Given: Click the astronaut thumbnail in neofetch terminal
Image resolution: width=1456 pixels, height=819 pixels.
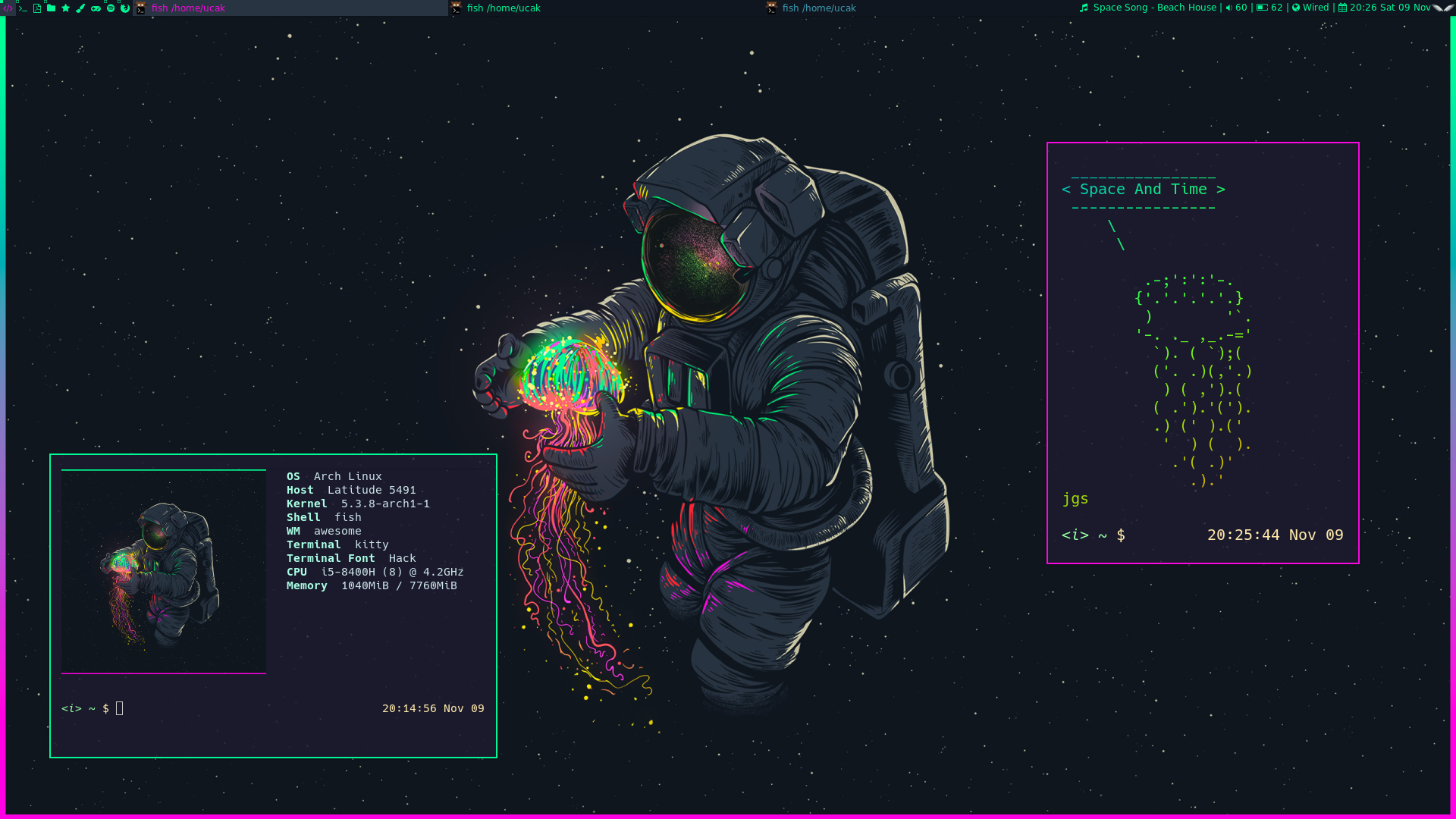Looking at the screenshot, I should [164, 572].
